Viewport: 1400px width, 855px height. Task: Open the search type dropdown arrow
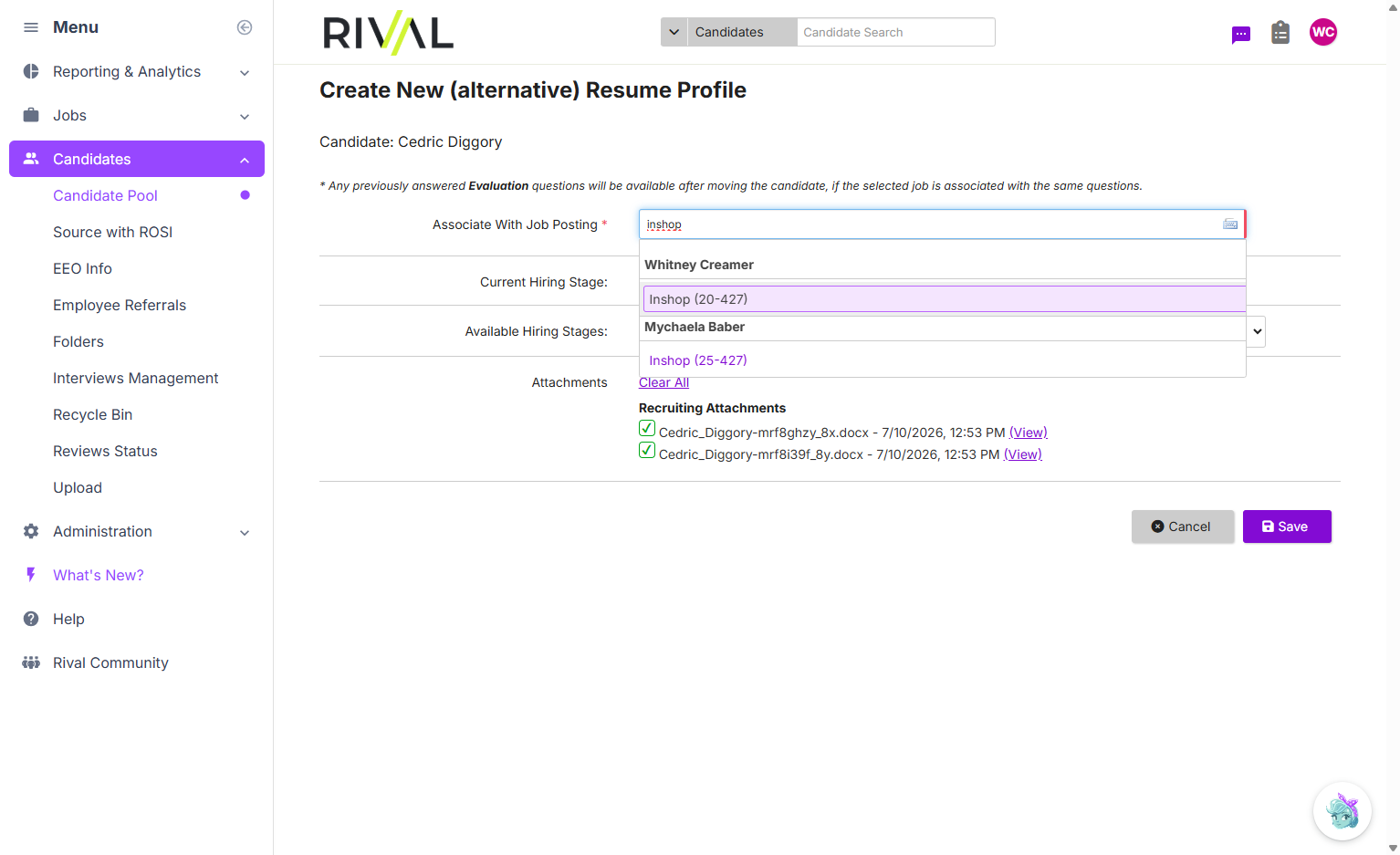[674, 32]
